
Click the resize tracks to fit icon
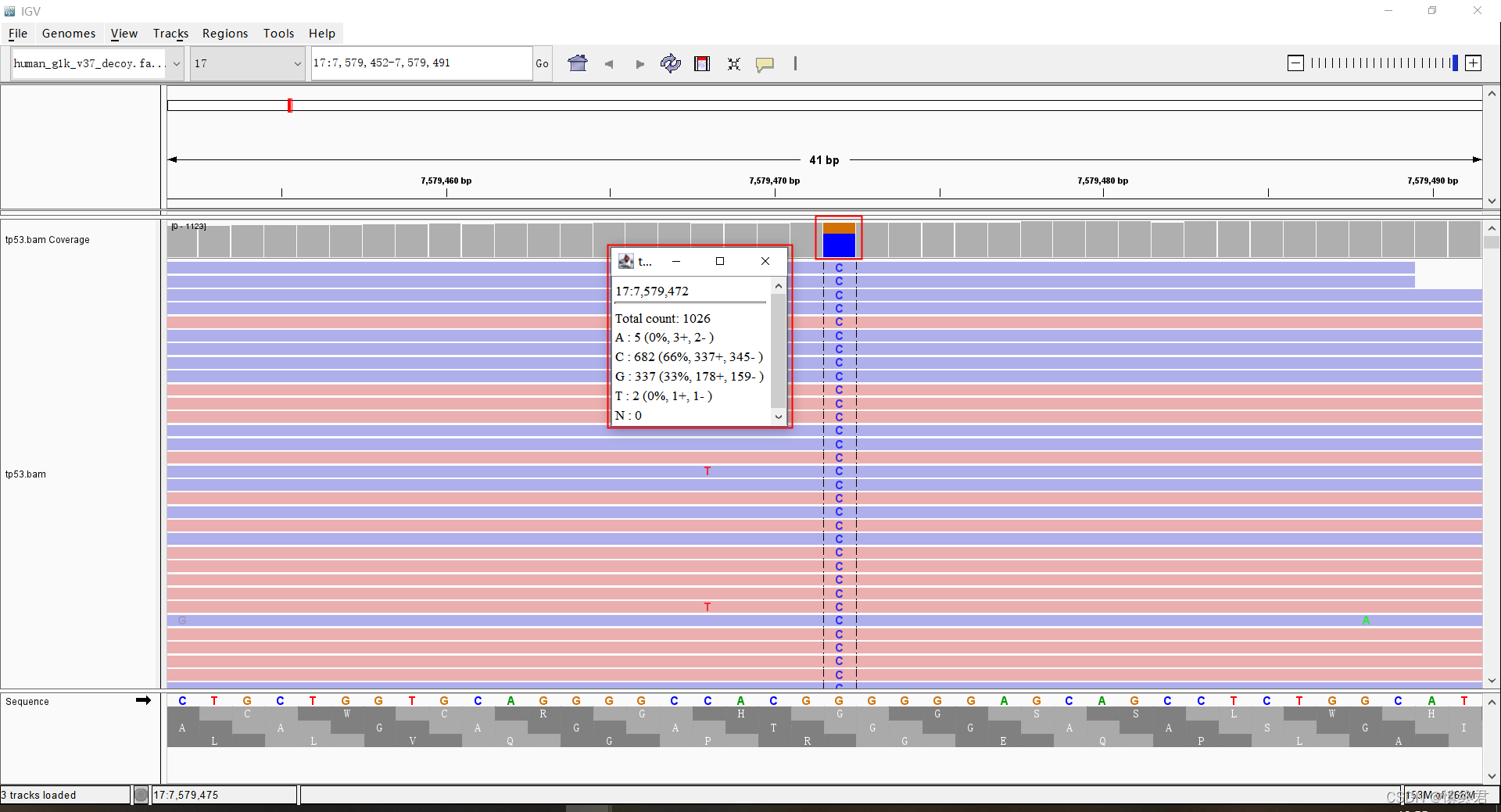tap(734, 64)
